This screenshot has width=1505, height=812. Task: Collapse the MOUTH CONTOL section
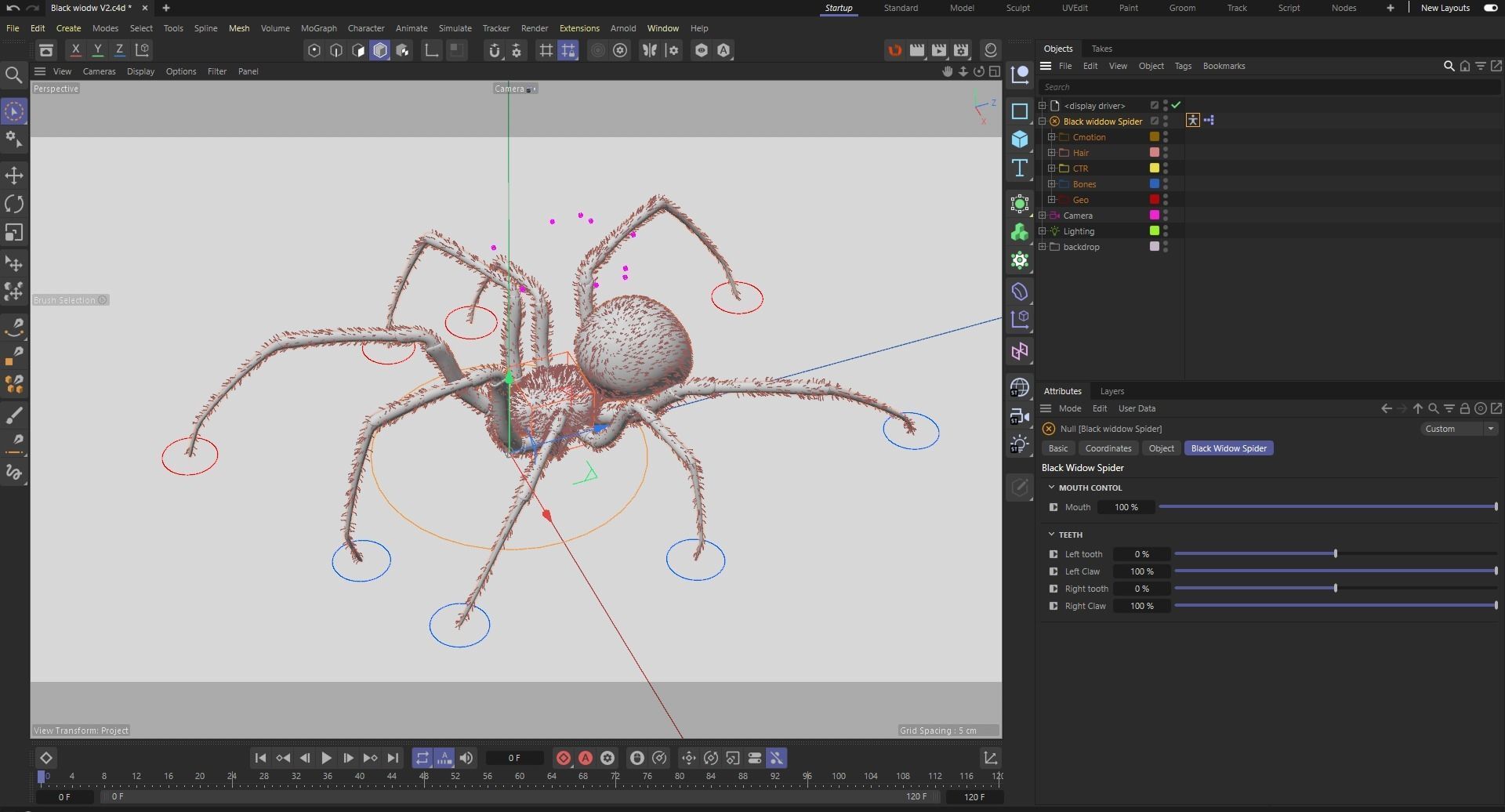[1051, 488]
